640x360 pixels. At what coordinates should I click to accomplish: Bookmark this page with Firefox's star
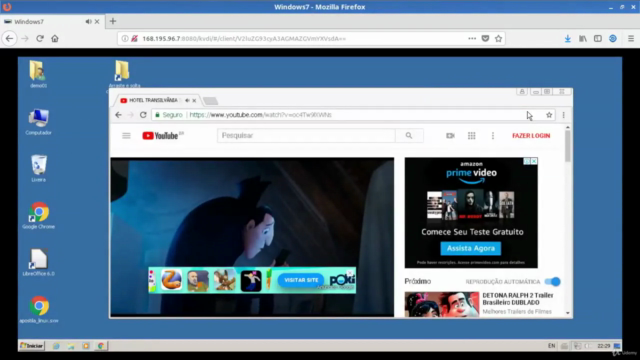point(498,38)
